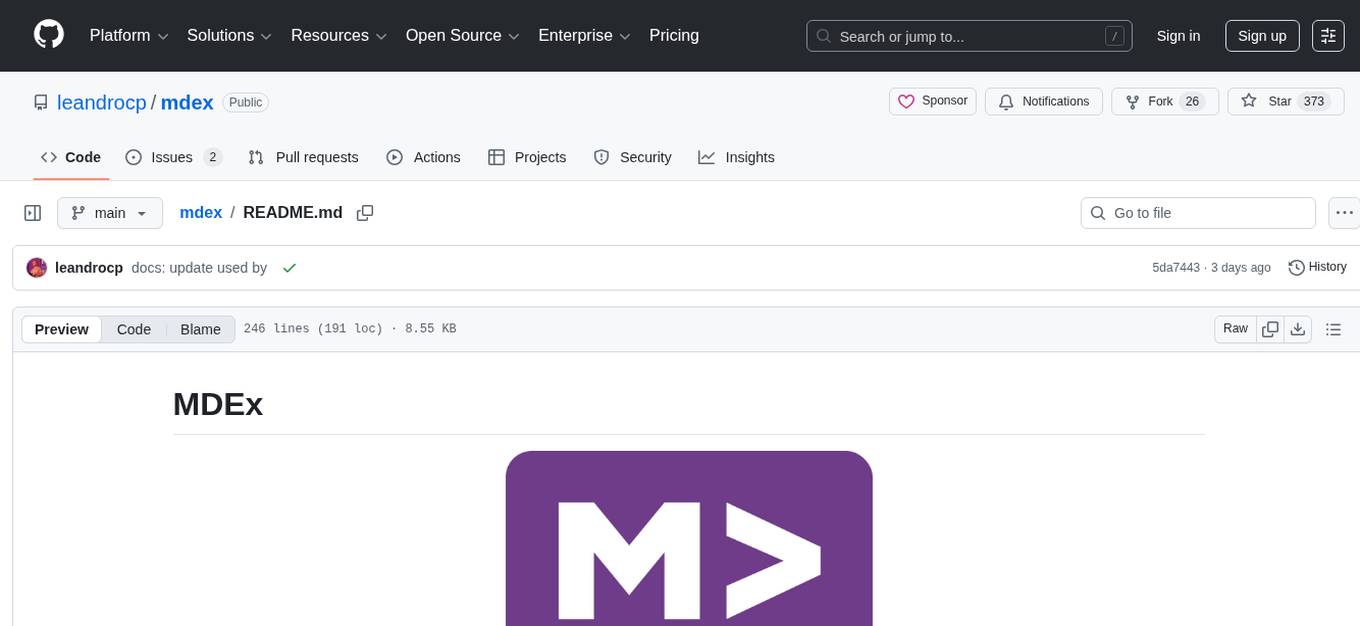Open the main branch dropdown
Viewport: 1360px width, 626px height.
[110, 212]
